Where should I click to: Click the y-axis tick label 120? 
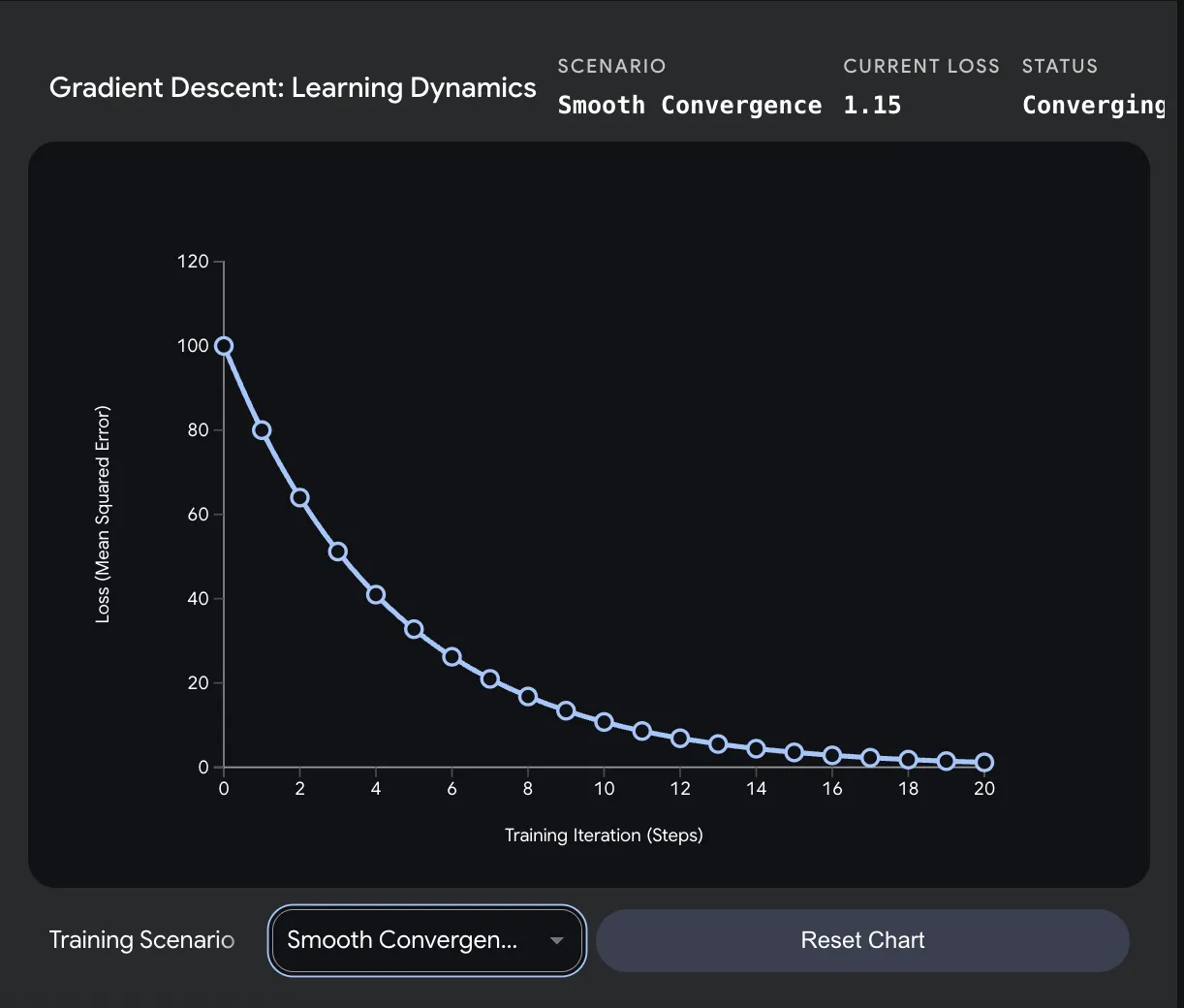click(x=193, y=262)
